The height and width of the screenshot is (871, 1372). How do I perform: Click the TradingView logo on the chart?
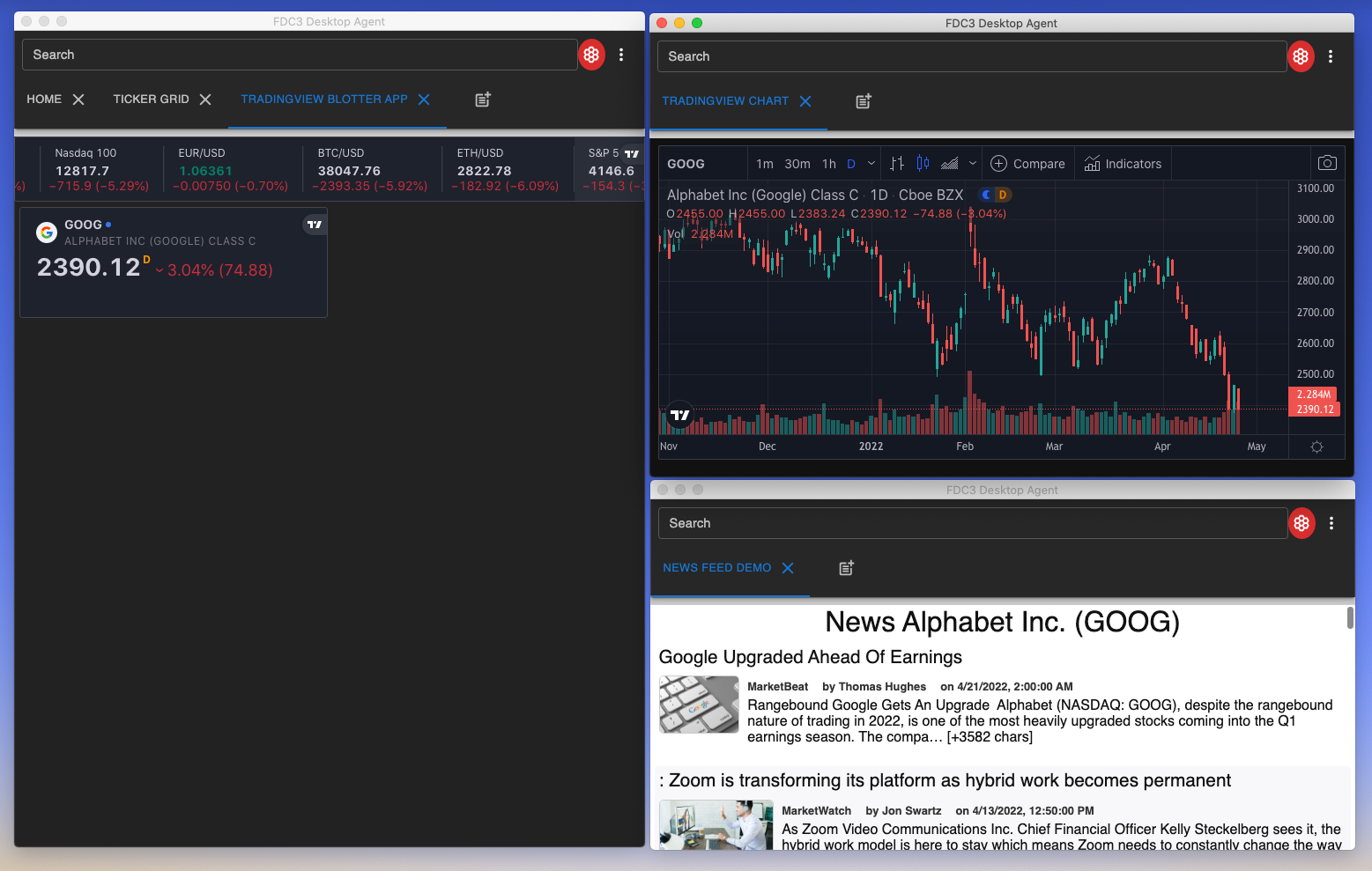(x=680, y=415)
